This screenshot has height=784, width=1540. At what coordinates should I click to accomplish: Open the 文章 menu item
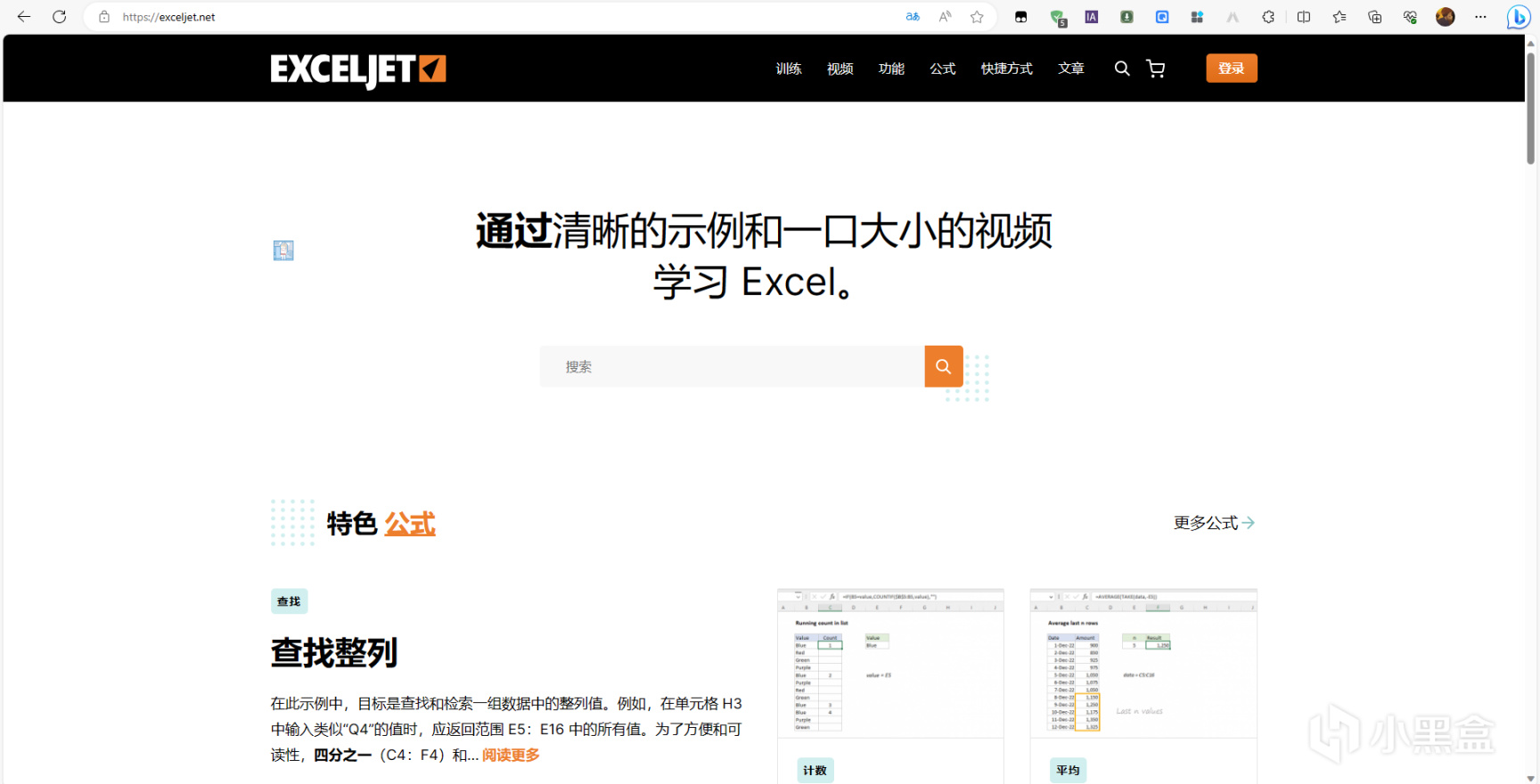[1071, 69]
